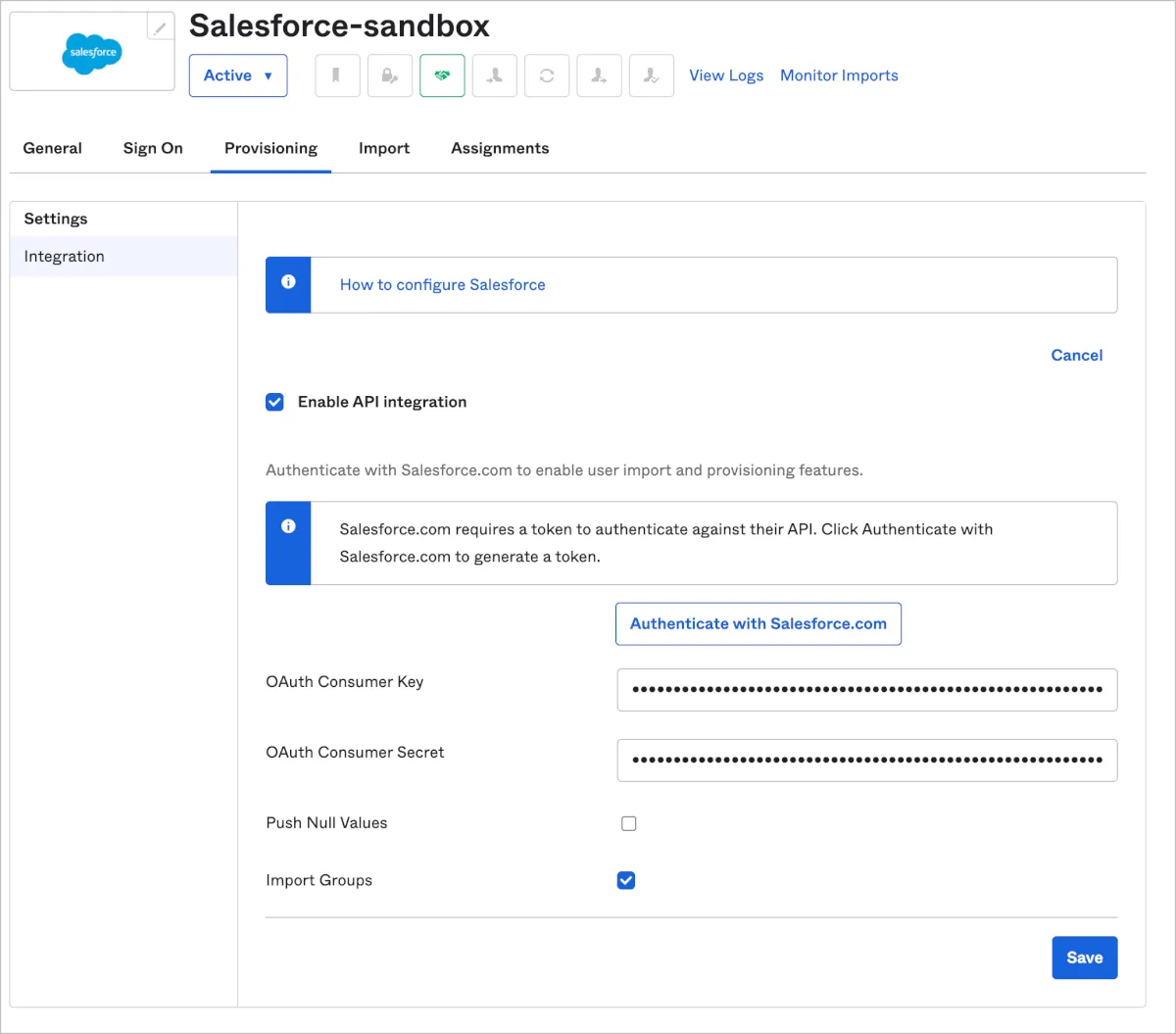This screenshot has height=1034, width=1176.
Task: Click the Salesforce cloud logo
Action: click(x=92, y=52)
